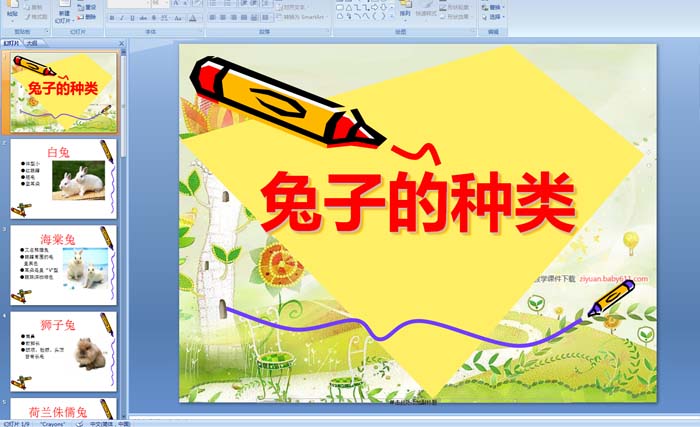The width and height of the screenshot is (700, 427).
Task: Select the 狮子兔 slide thumbnail
Action: tap(63, 352)
